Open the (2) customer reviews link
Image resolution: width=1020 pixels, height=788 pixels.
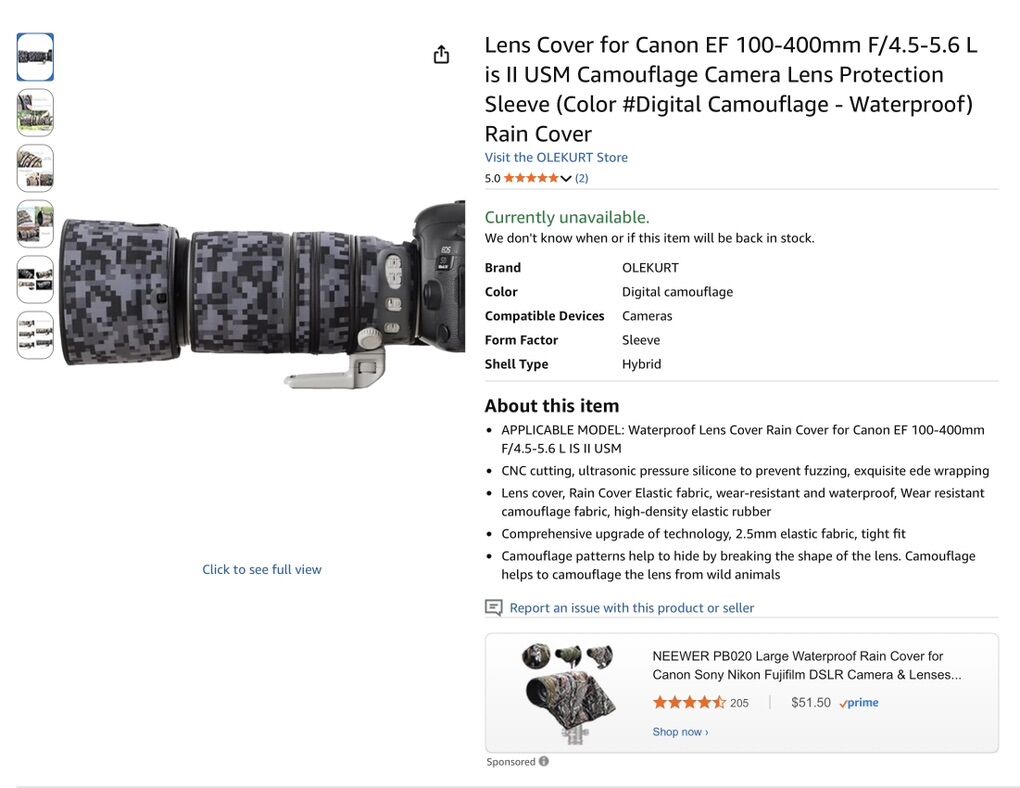(581, 177)
